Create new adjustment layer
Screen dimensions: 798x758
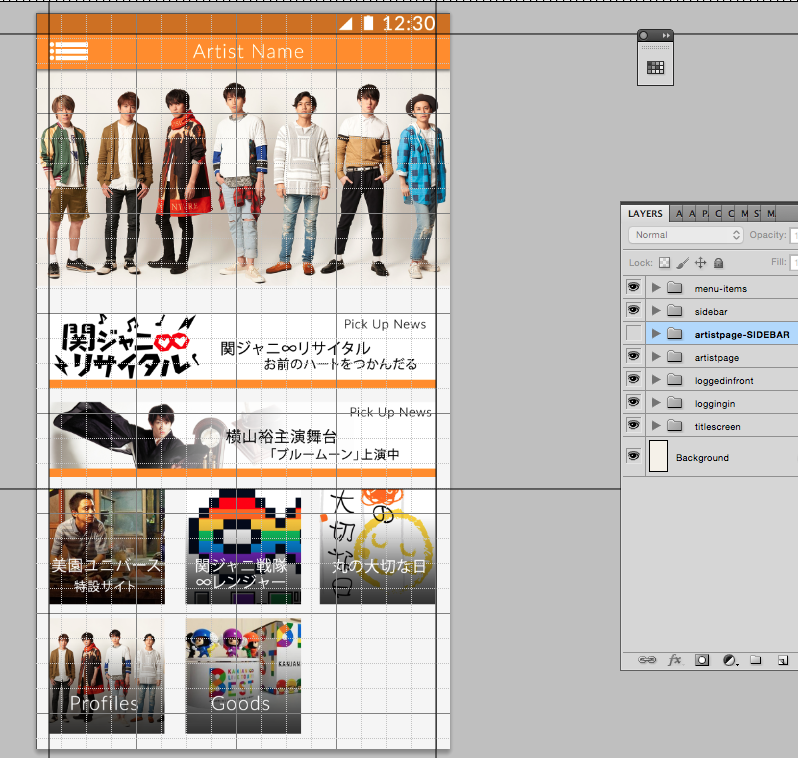click(x=729, y=660)
